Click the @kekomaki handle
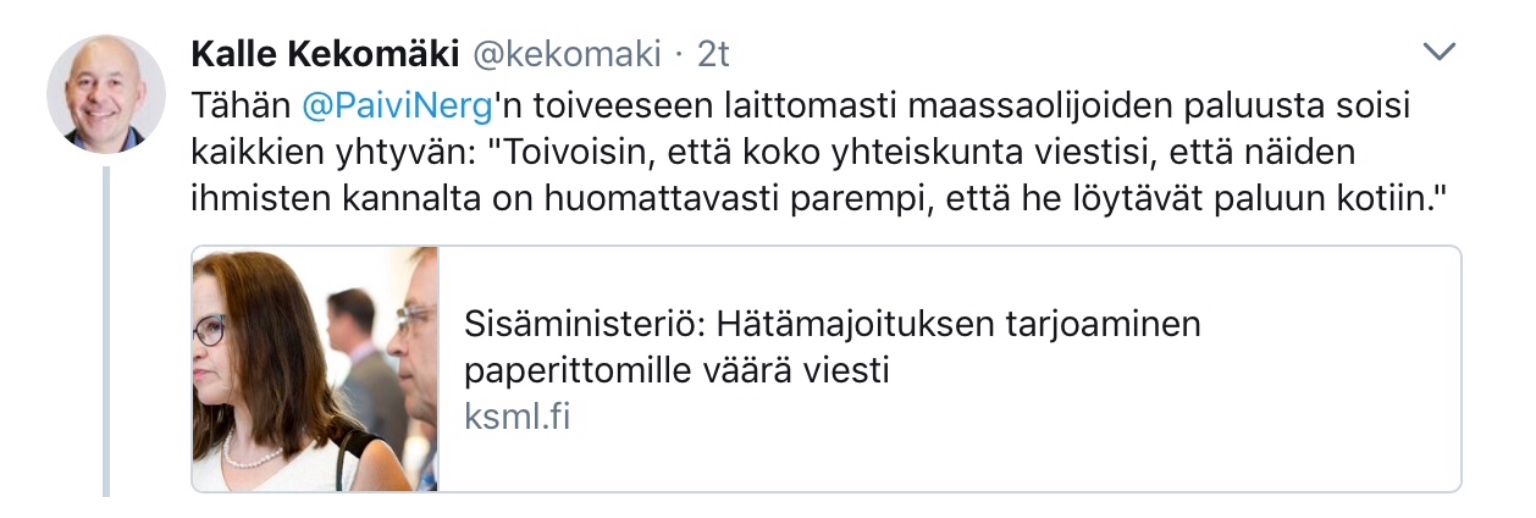 565,55
